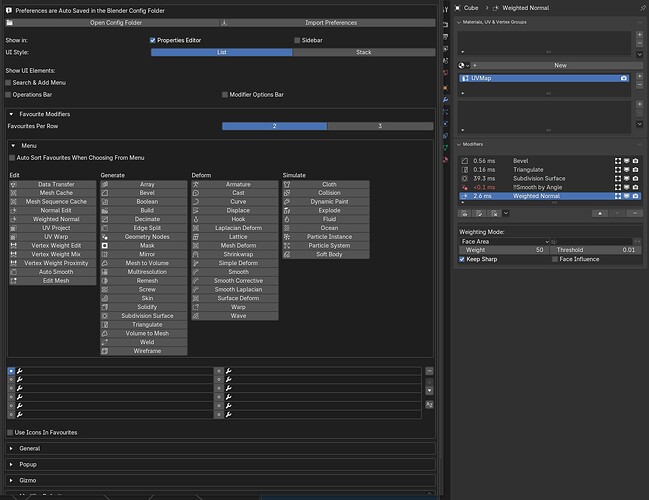The image size is (649, 500).
Task: Switch UI style to Stack
Action: (x=364, y=52)
